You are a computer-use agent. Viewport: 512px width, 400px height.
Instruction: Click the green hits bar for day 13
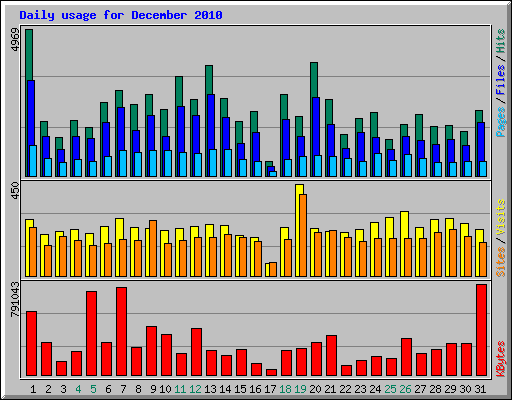(x=209, y=80)
